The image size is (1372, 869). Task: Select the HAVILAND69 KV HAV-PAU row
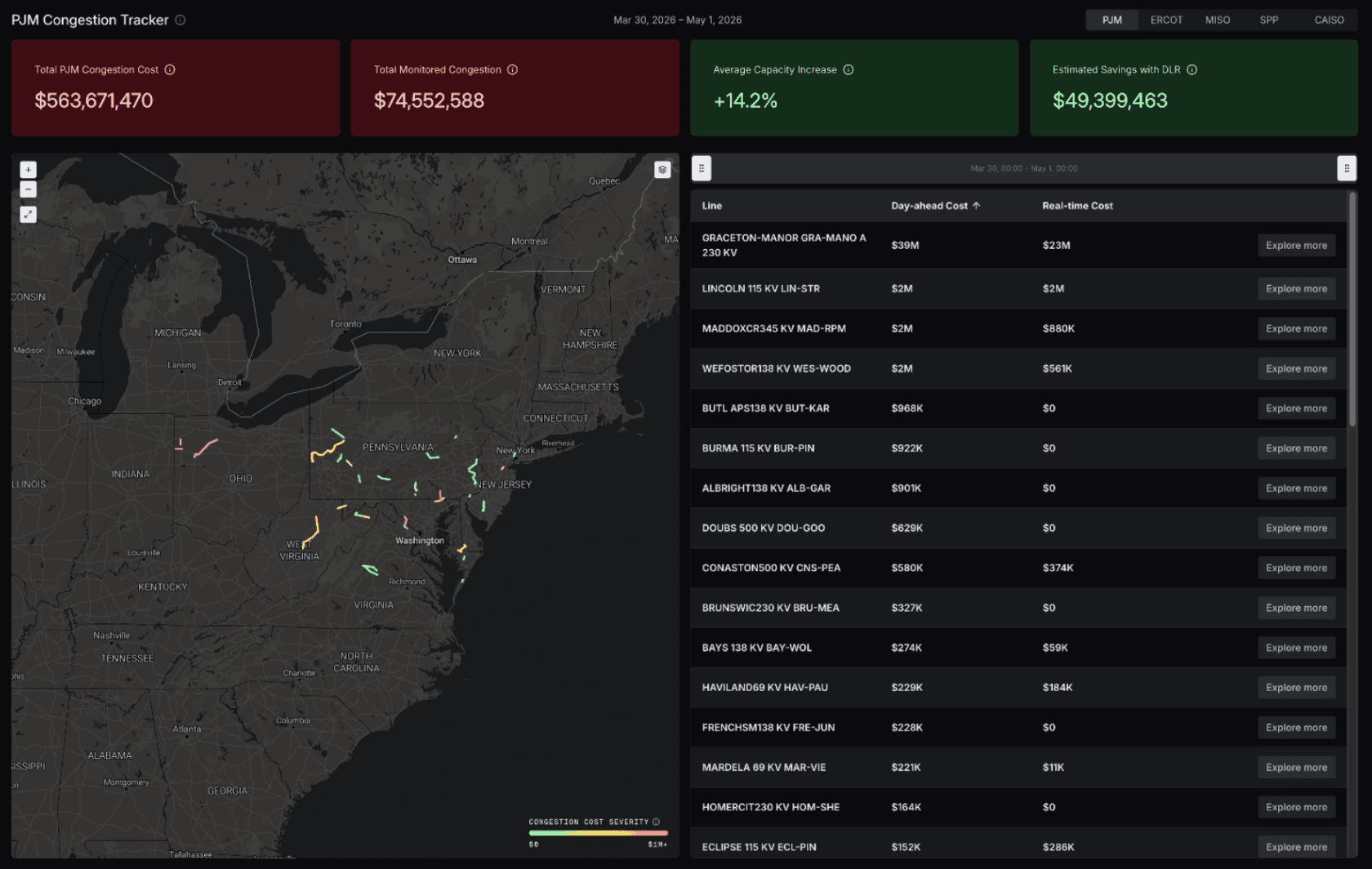pyautogui.click(x=1018, y=688)
